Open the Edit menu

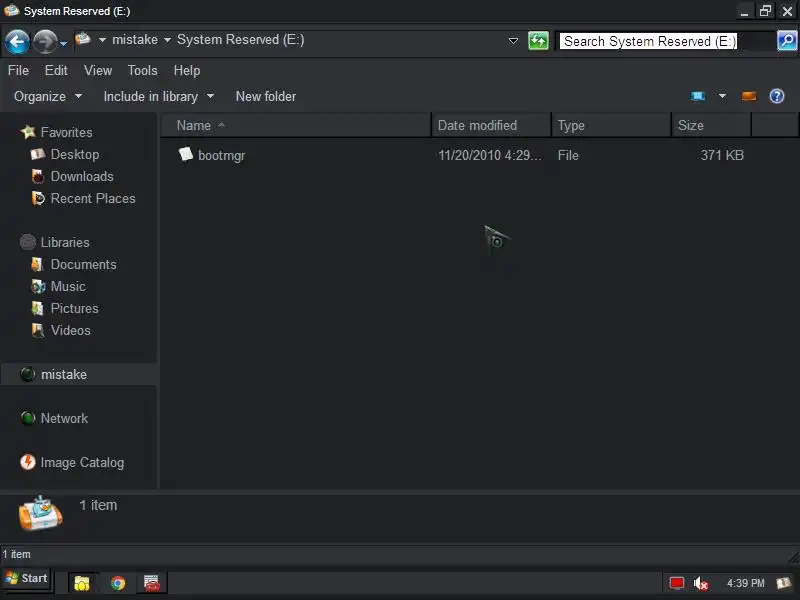tap(56, 70)
